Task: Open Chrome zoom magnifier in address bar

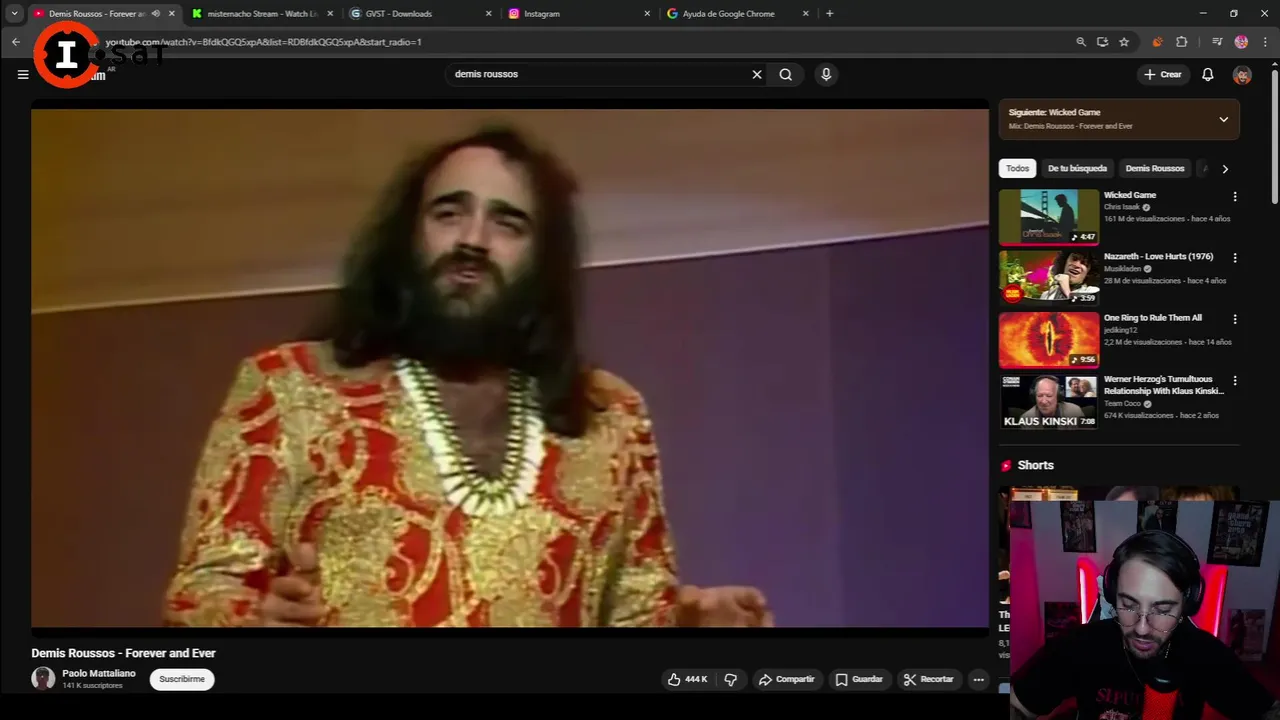Action: (1081, 42)
